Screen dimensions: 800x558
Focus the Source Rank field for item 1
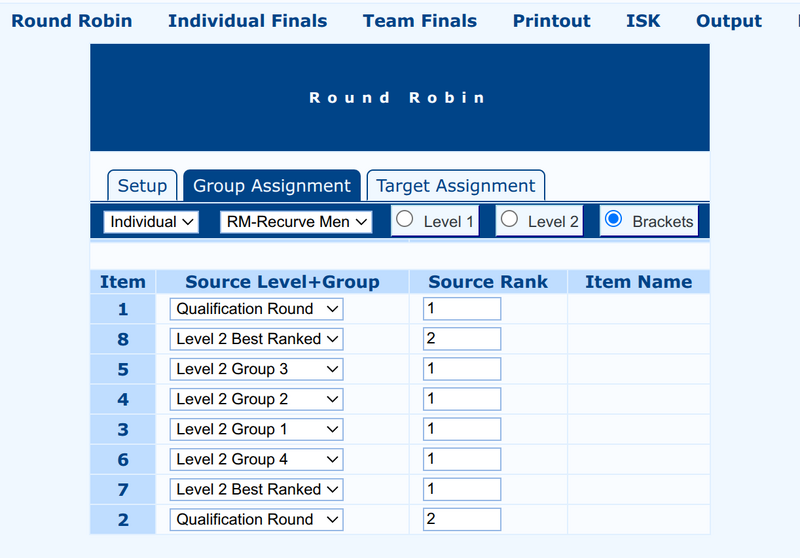click(462, 309)
